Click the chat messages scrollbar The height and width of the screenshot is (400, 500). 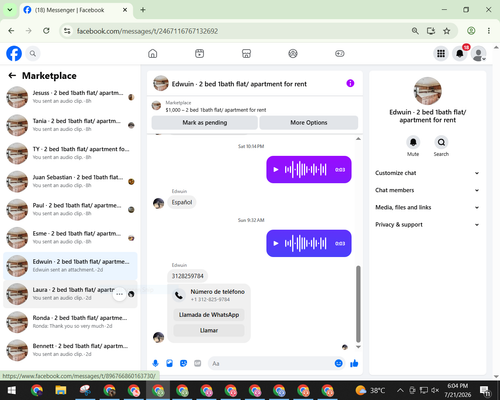point(358,304)
